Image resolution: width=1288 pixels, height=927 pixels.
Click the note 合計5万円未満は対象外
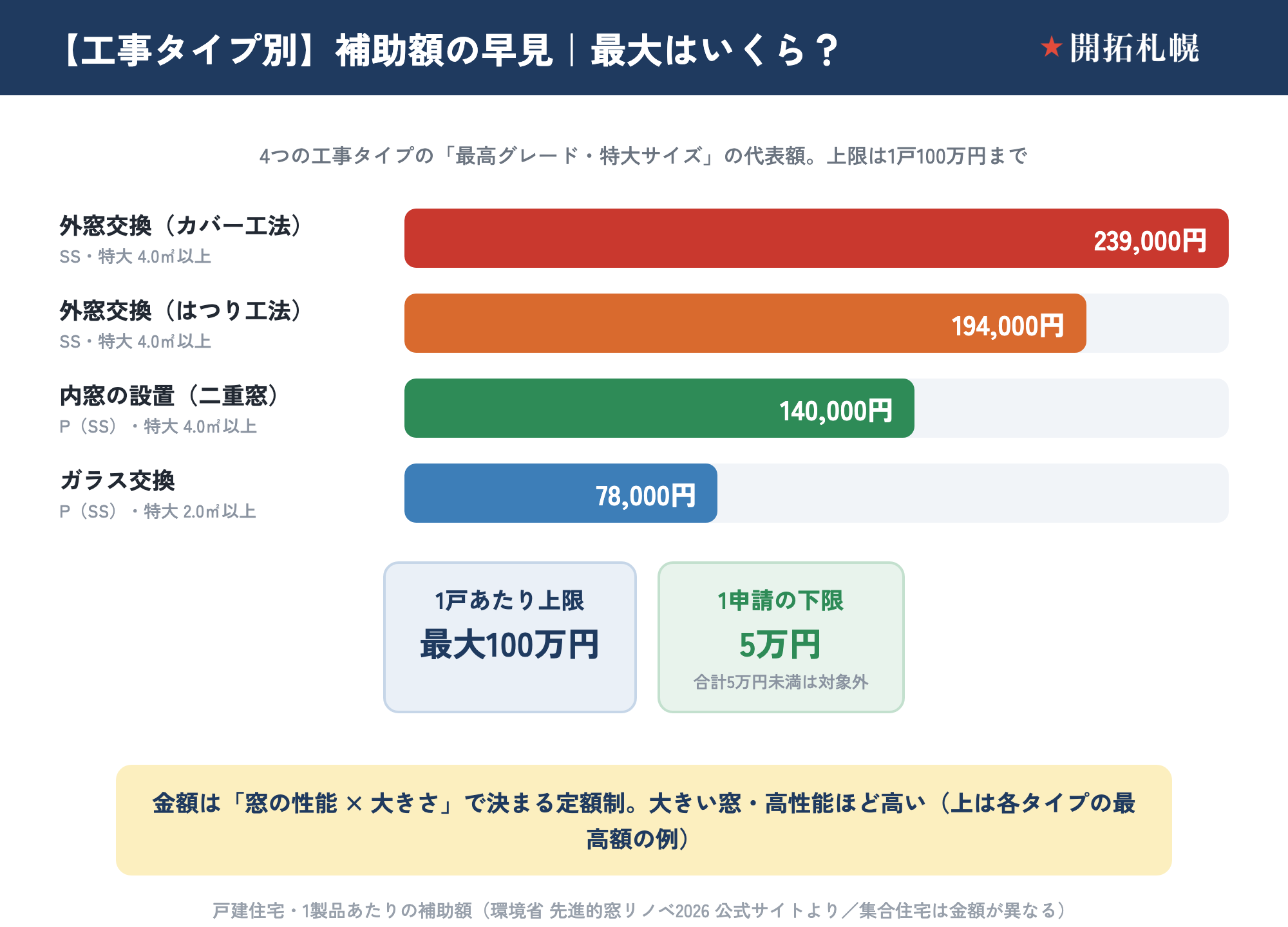(x=781, y=682)
